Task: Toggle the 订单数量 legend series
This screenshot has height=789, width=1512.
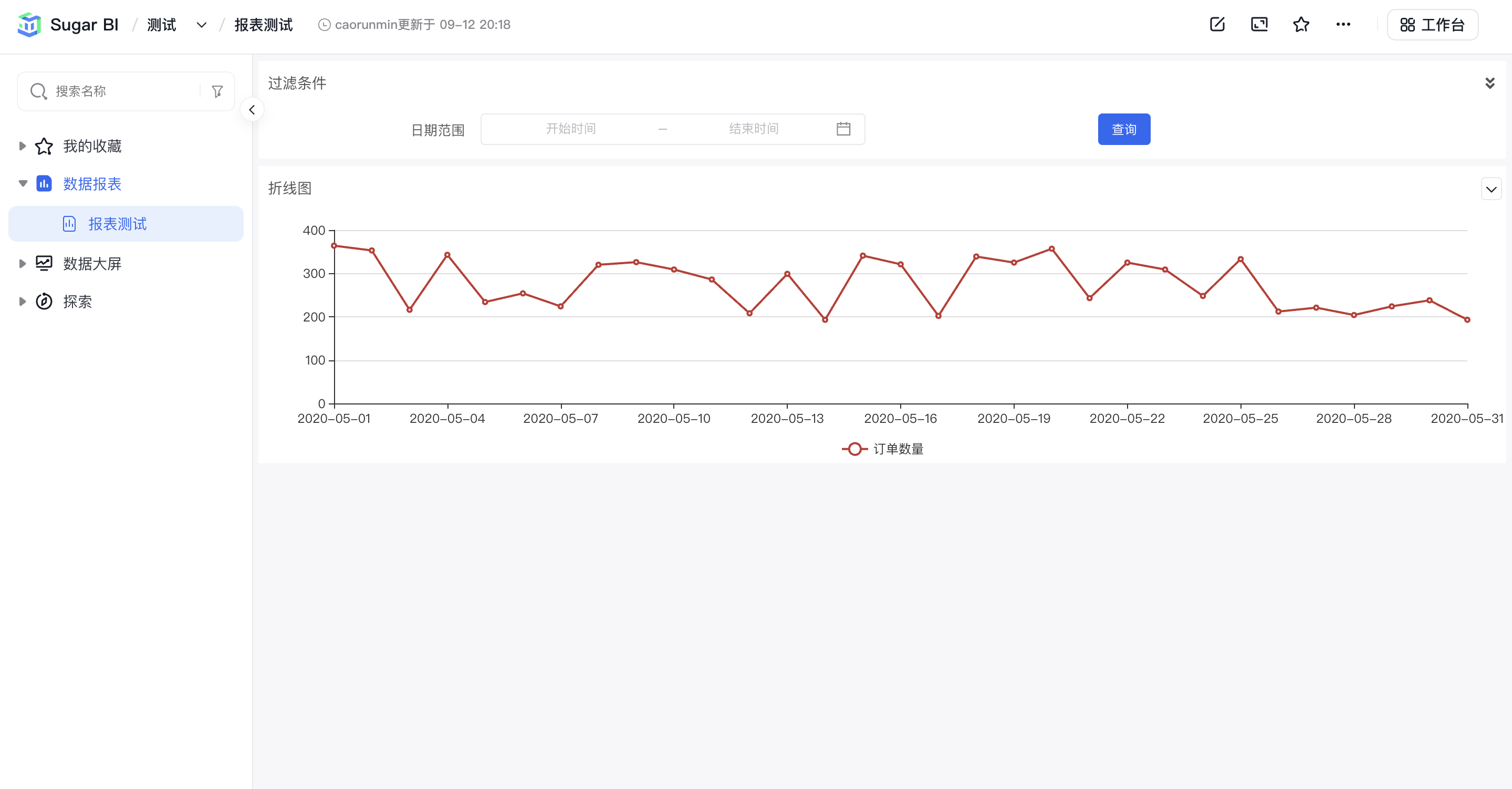Action: pos(883,449)
